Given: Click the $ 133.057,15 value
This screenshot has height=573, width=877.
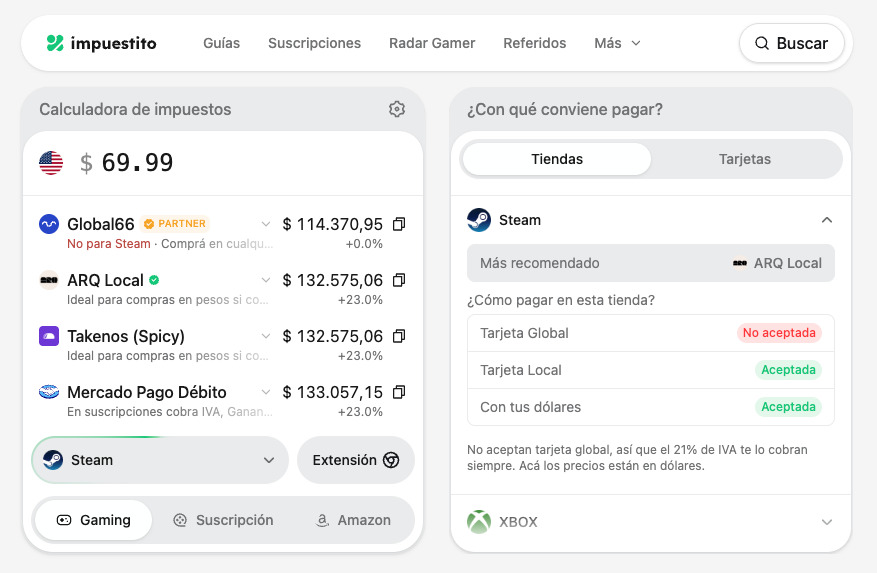Looking at the screenshot, I should [333, 392].
